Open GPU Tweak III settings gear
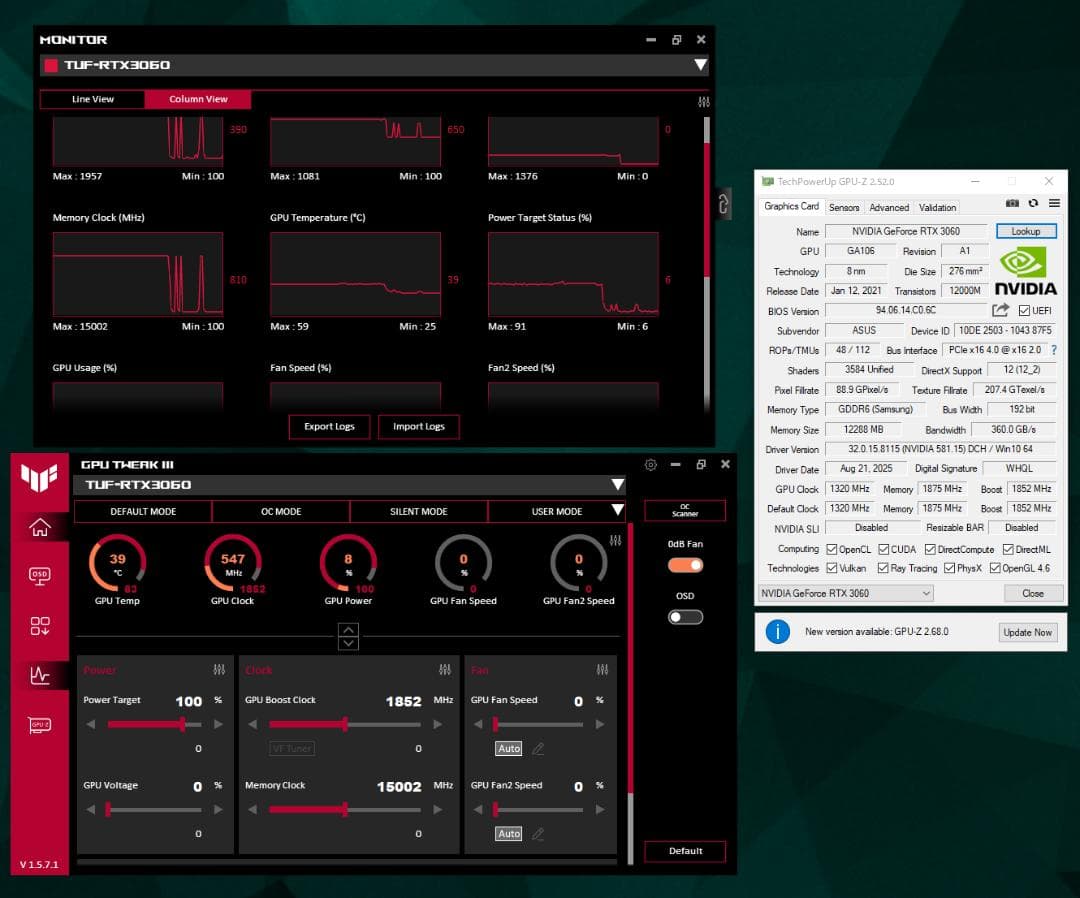 click(651, 464)
